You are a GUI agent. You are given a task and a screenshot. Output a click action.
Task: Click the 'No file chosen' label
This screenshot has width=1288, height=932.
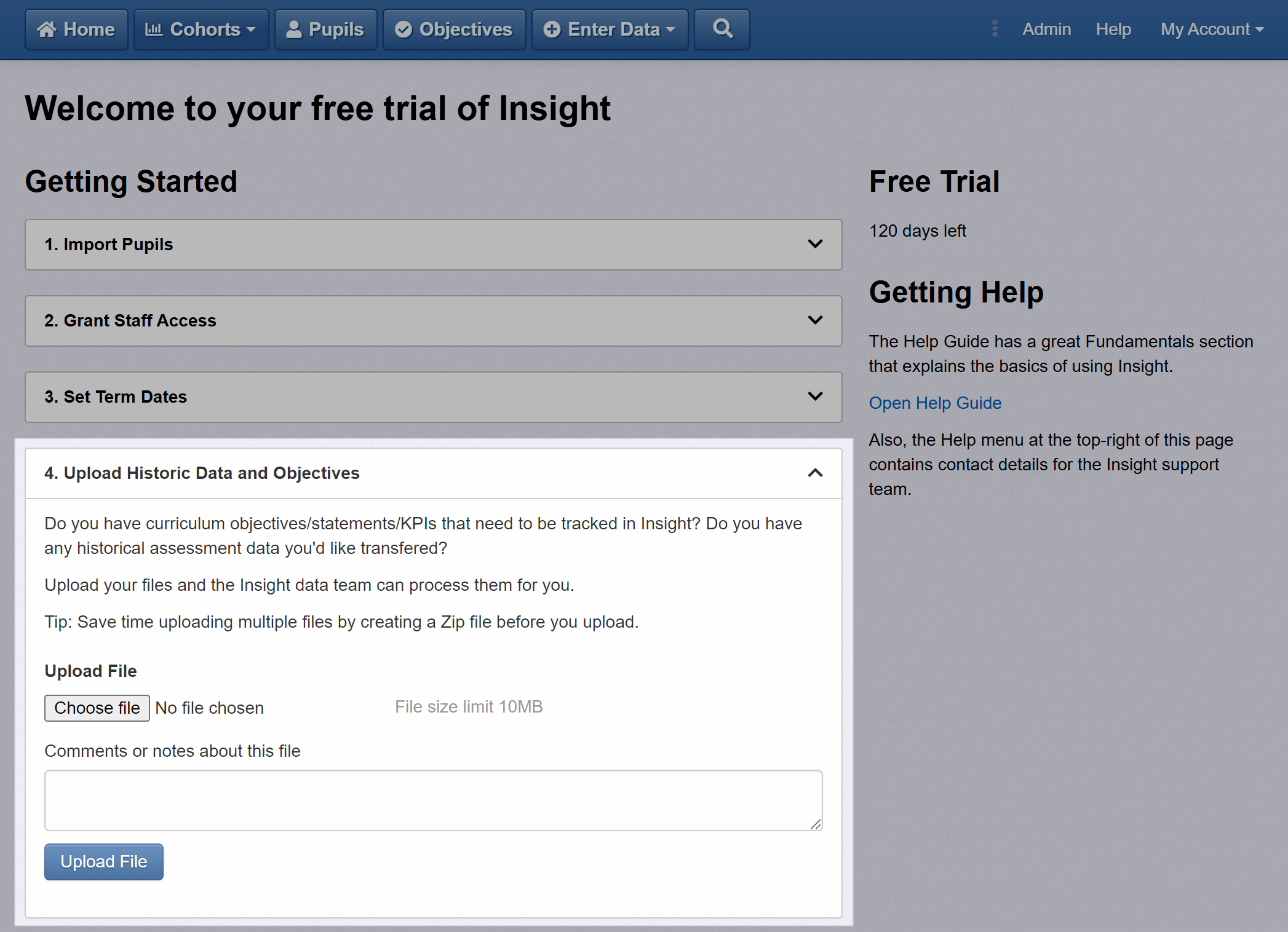(209, 708)
